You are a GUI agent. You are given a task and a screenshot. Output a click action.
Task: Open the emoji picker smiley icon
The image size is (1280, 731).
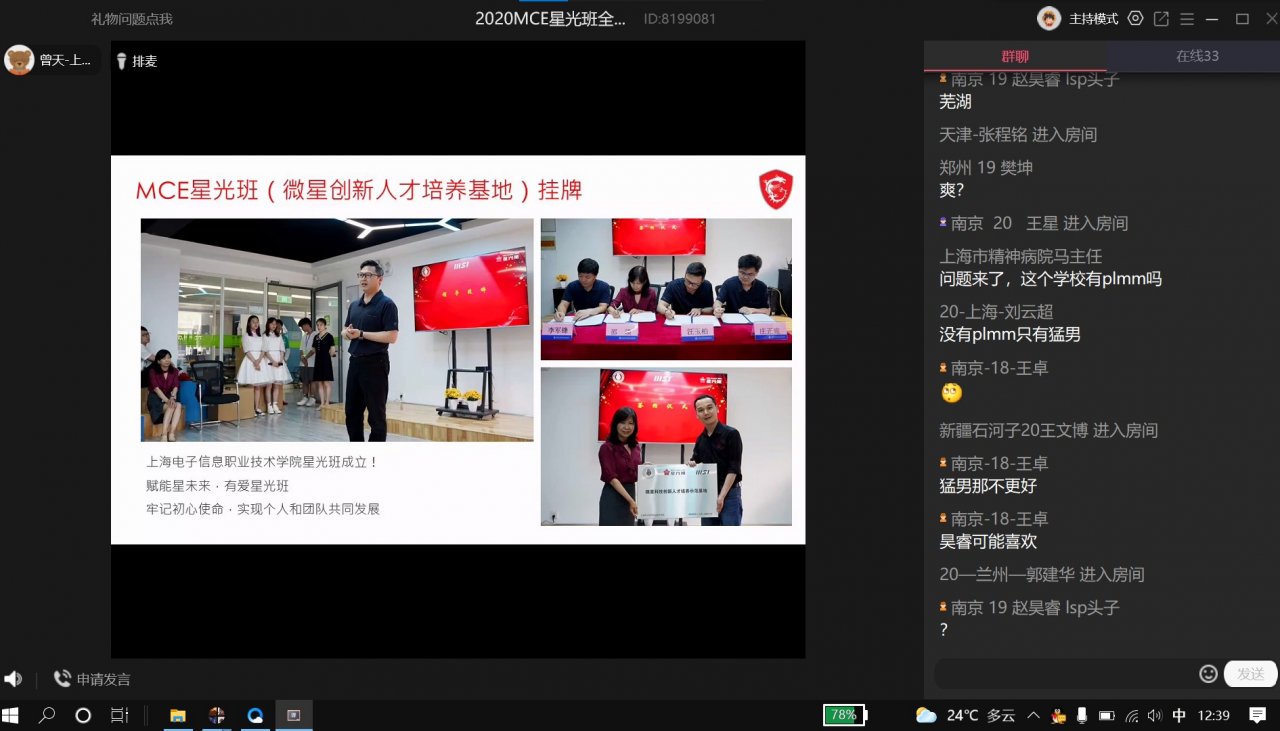coord(1208,674)
